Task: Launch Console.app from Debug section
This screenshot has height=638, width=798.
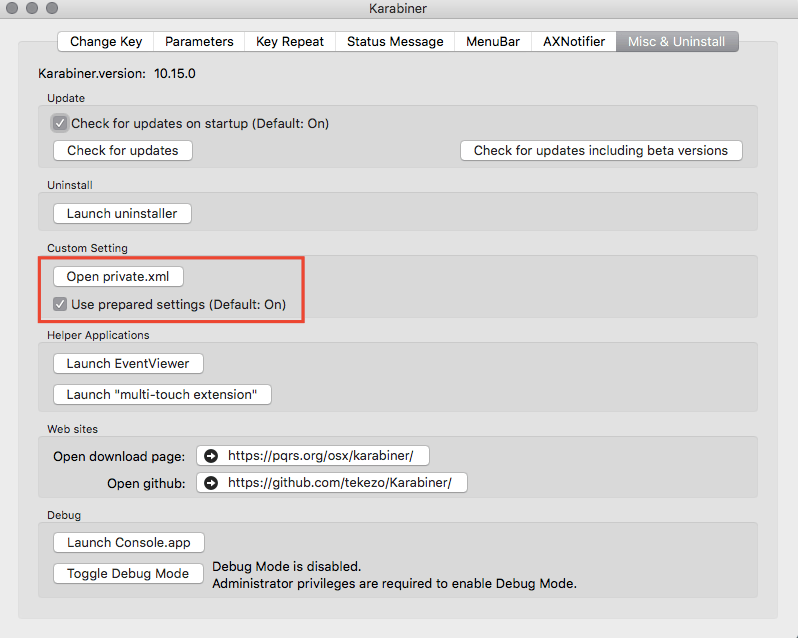Action: 128,542
